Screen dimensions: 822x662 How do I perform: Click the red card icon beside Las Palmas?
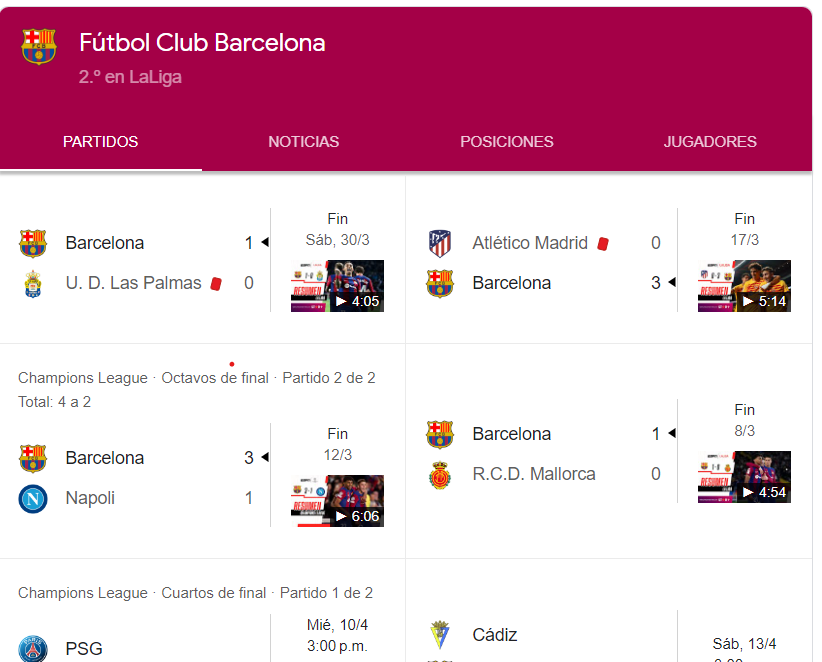tap(216, 284)
